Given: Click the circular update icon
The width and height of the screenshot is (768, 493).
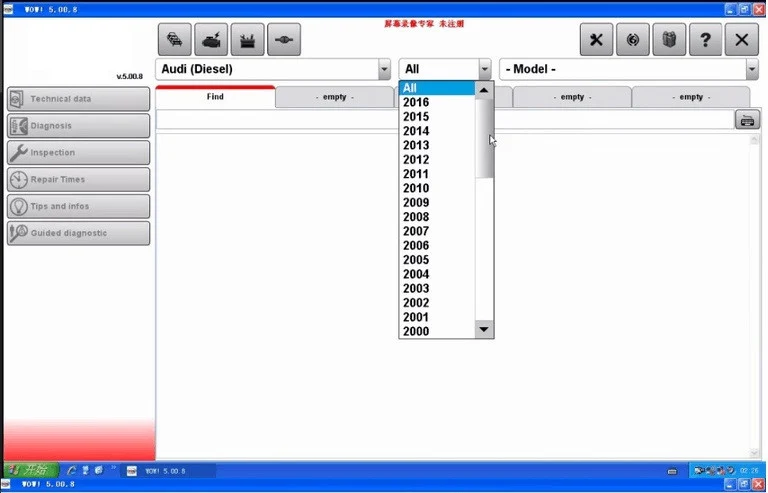Looking at the screenshot, I should [x=633, y=39].
